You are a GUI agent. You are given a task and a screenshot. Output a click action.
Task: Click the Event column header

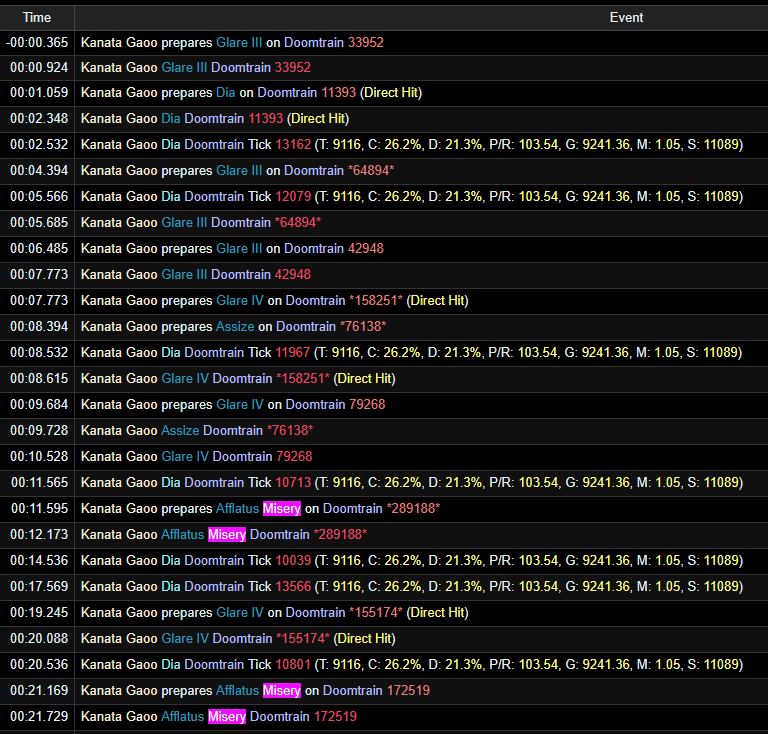(626, 18)
